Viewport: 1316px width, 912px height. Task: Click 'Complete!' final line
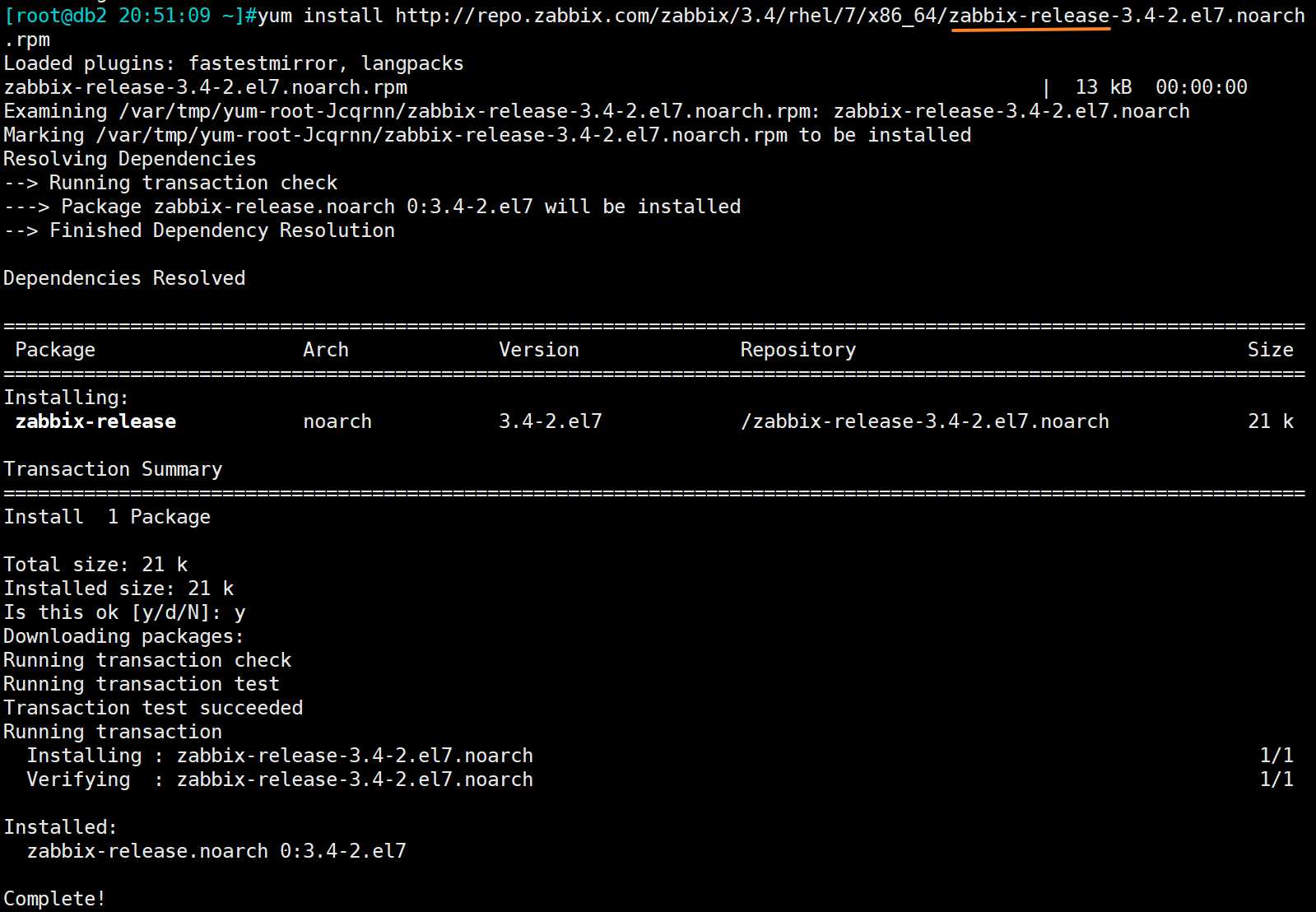click(x=54, y=899)
